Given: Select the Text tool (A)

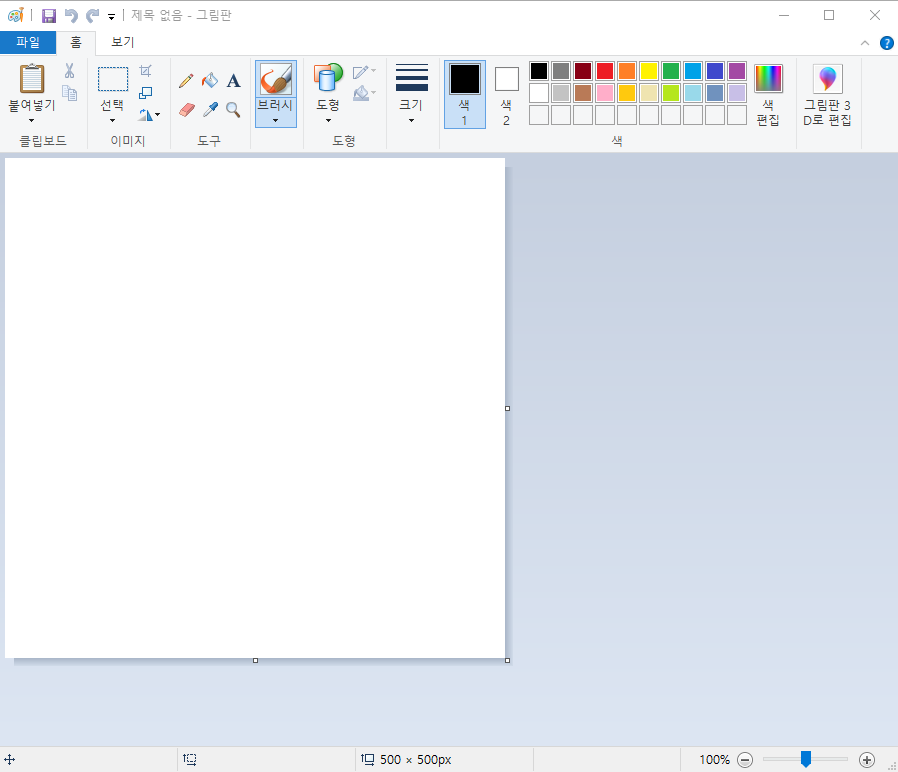Looking at the screenshot, I should pyautogui.click(x=233, y=81).
